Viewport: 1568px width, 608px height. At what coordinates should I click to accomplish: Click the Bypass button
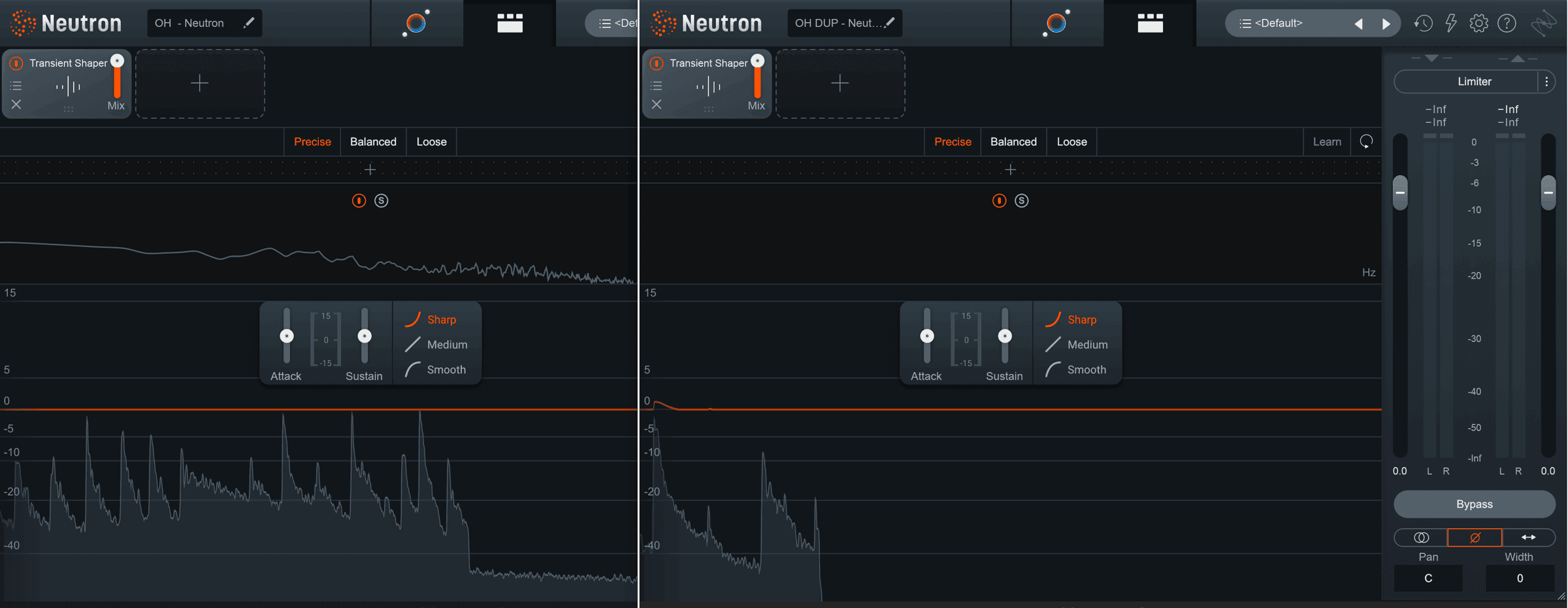[1475, 504]
